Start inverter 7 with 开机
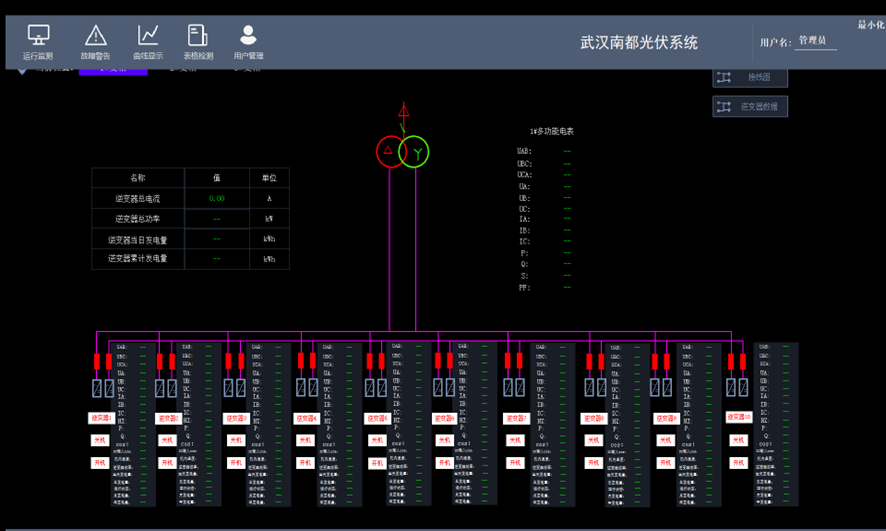Screen dimensions: 886x531 point(515,463)
